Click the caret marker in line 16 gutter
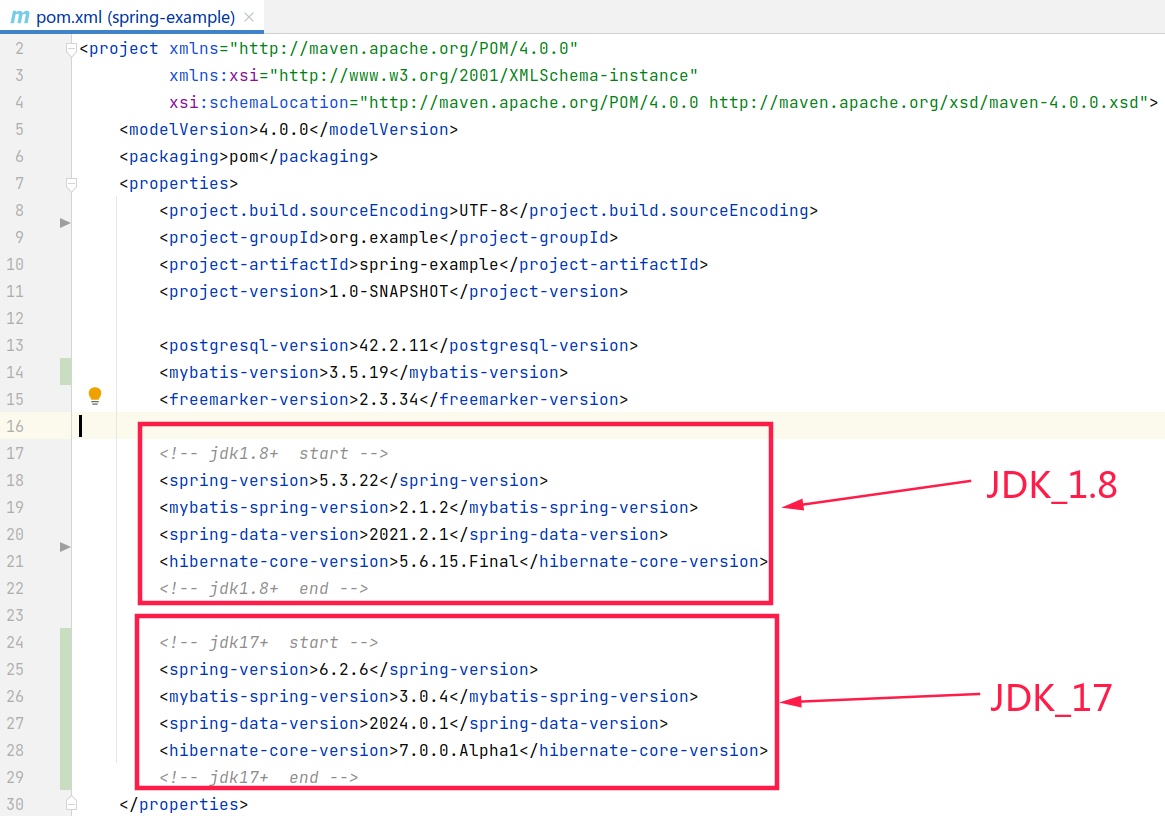Viewport: 1165px width, 816px height. [81, 425]
